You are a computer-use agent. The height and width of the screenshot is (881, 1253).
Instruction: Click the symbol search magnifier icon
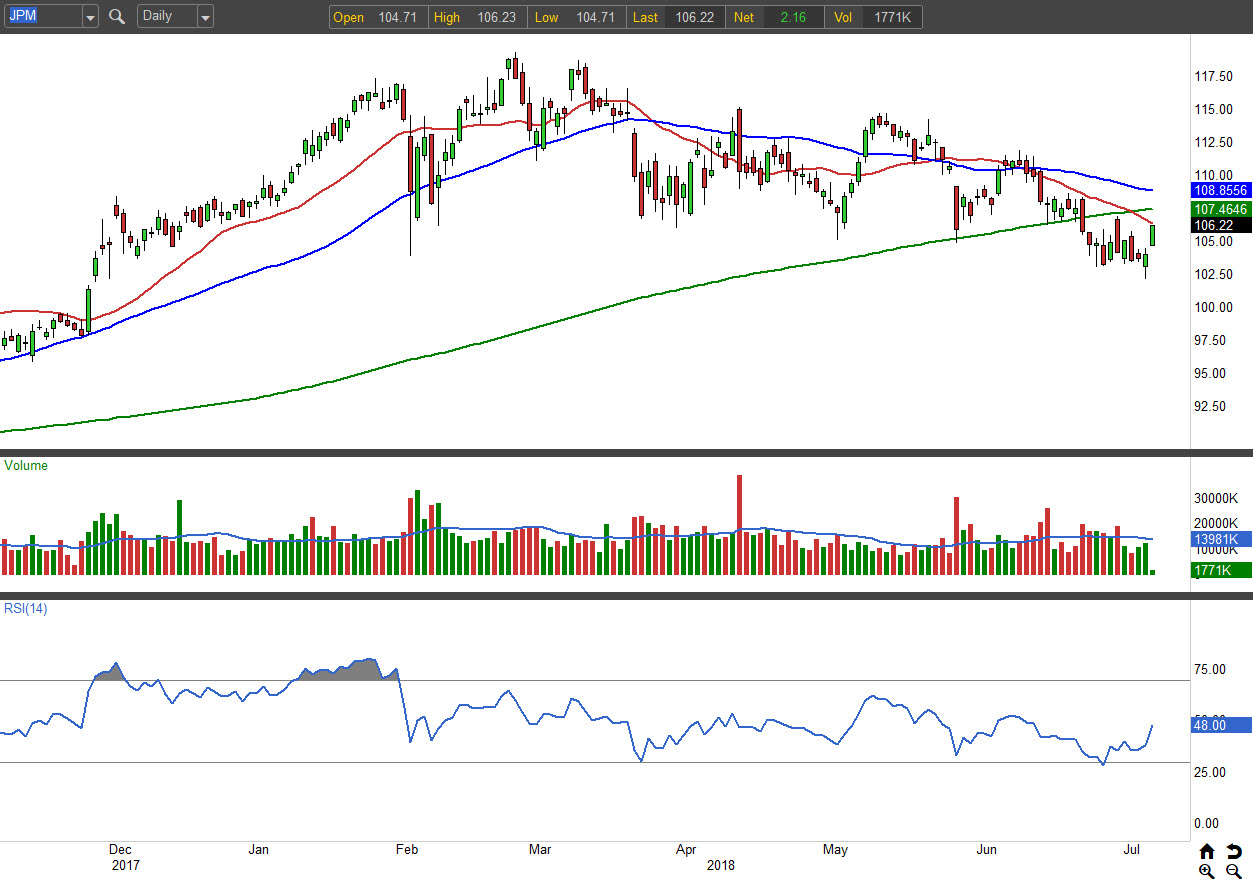click(x=117, y=17)
